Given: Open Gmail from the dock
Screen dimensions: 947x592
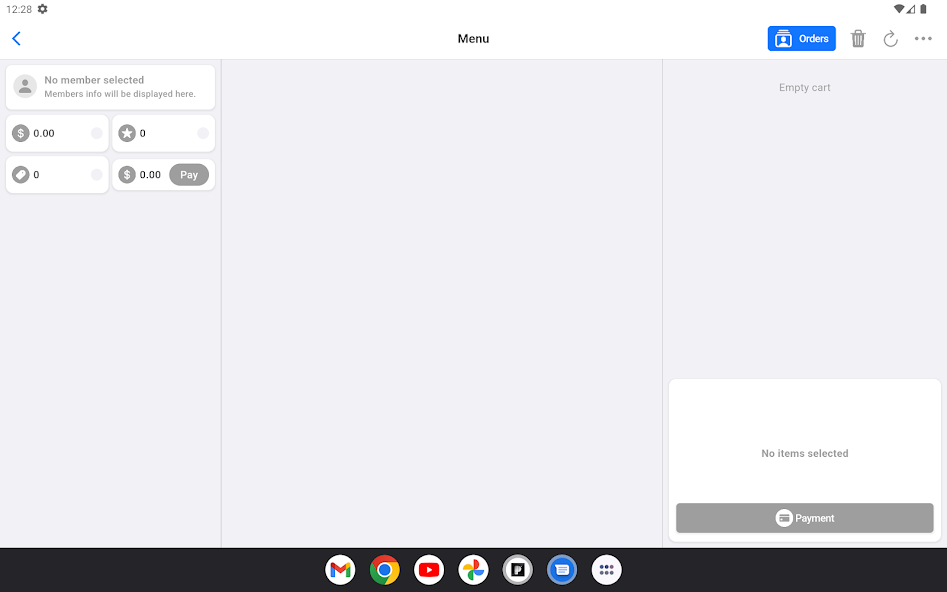Looking at the screenshot, I should 340,569.
